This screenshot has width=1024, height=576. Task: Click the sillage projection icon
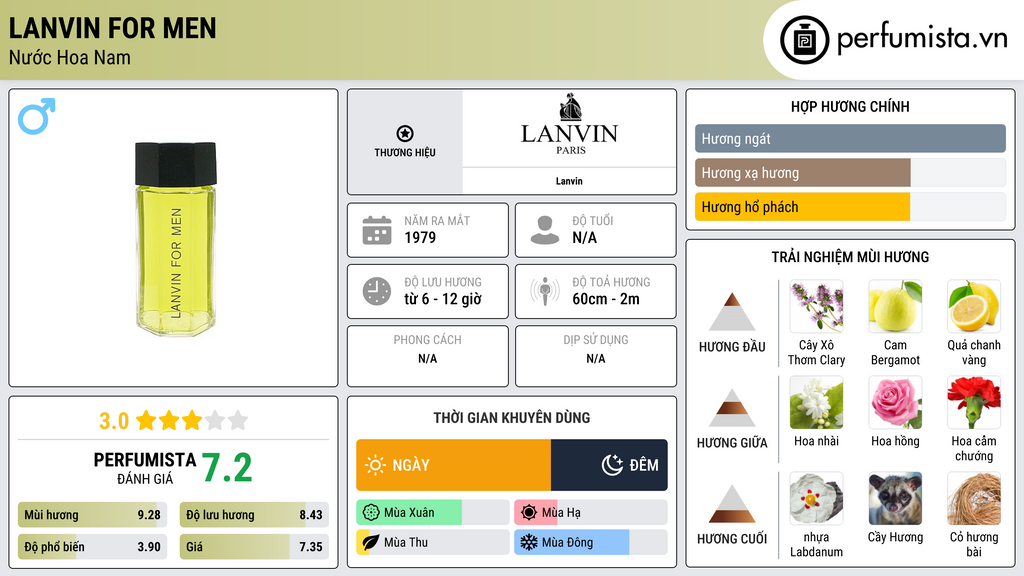pos(545,291)
